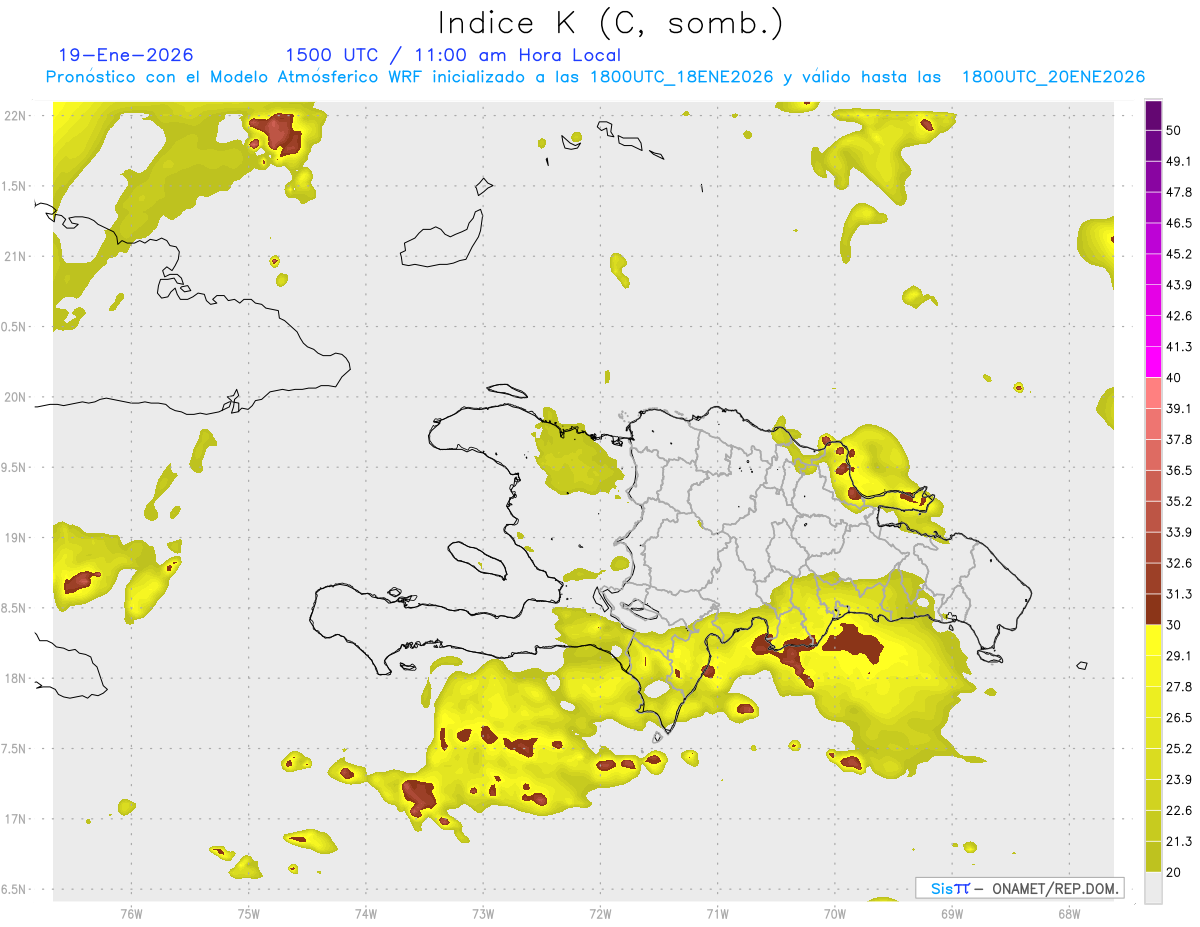
Task: Click the '70W' longitude label
Action: [835, 914]
